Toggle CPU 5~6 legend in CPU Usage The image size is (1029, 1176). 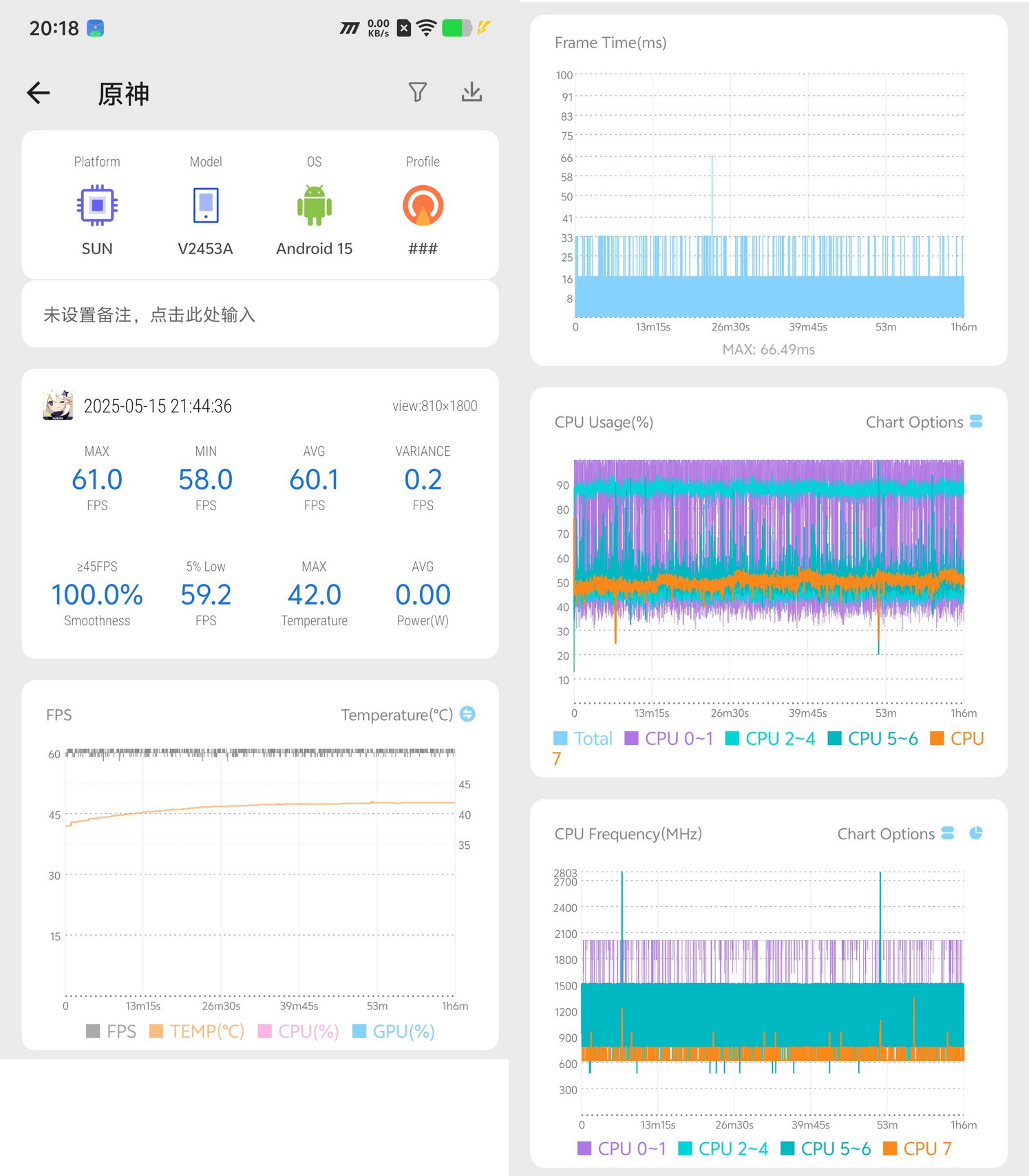tap(872, 739)
